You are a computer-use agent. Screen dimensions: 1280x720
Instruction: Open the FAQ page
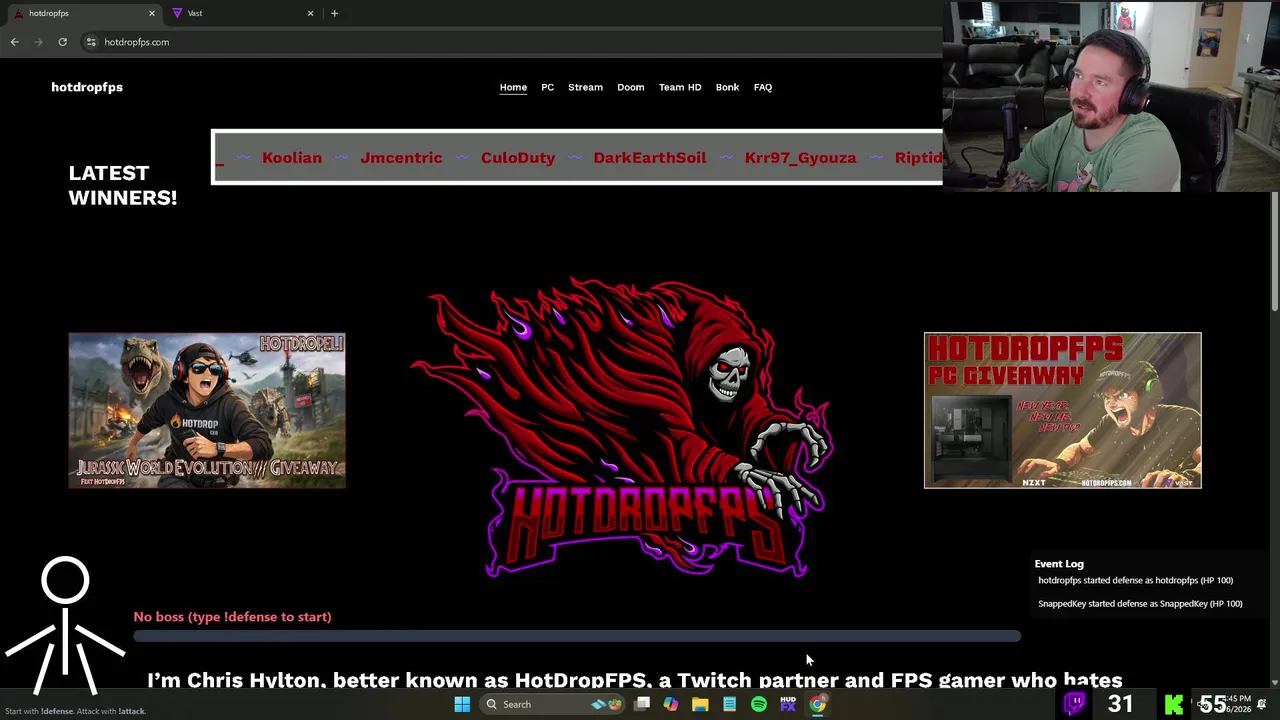(762, 87)
